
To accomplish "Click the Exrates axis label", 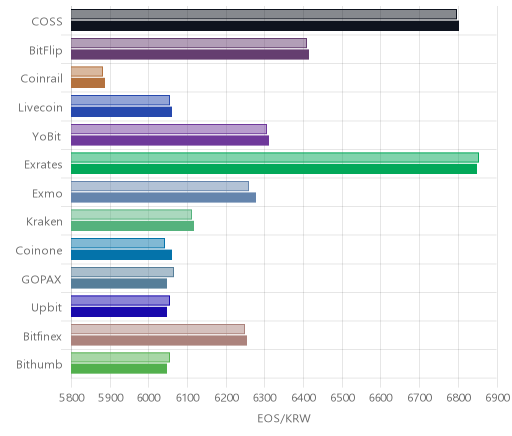I will pos(43,165).
